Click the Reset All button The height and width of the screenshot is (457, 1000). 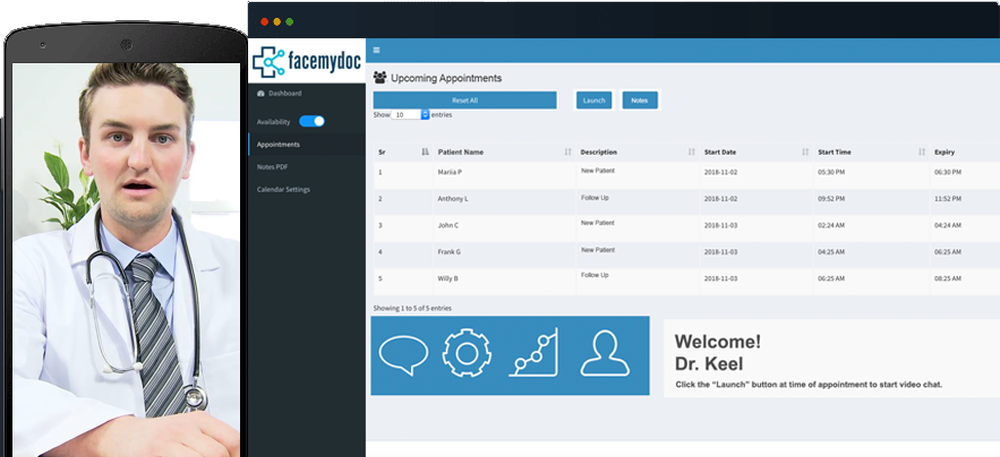465,101
